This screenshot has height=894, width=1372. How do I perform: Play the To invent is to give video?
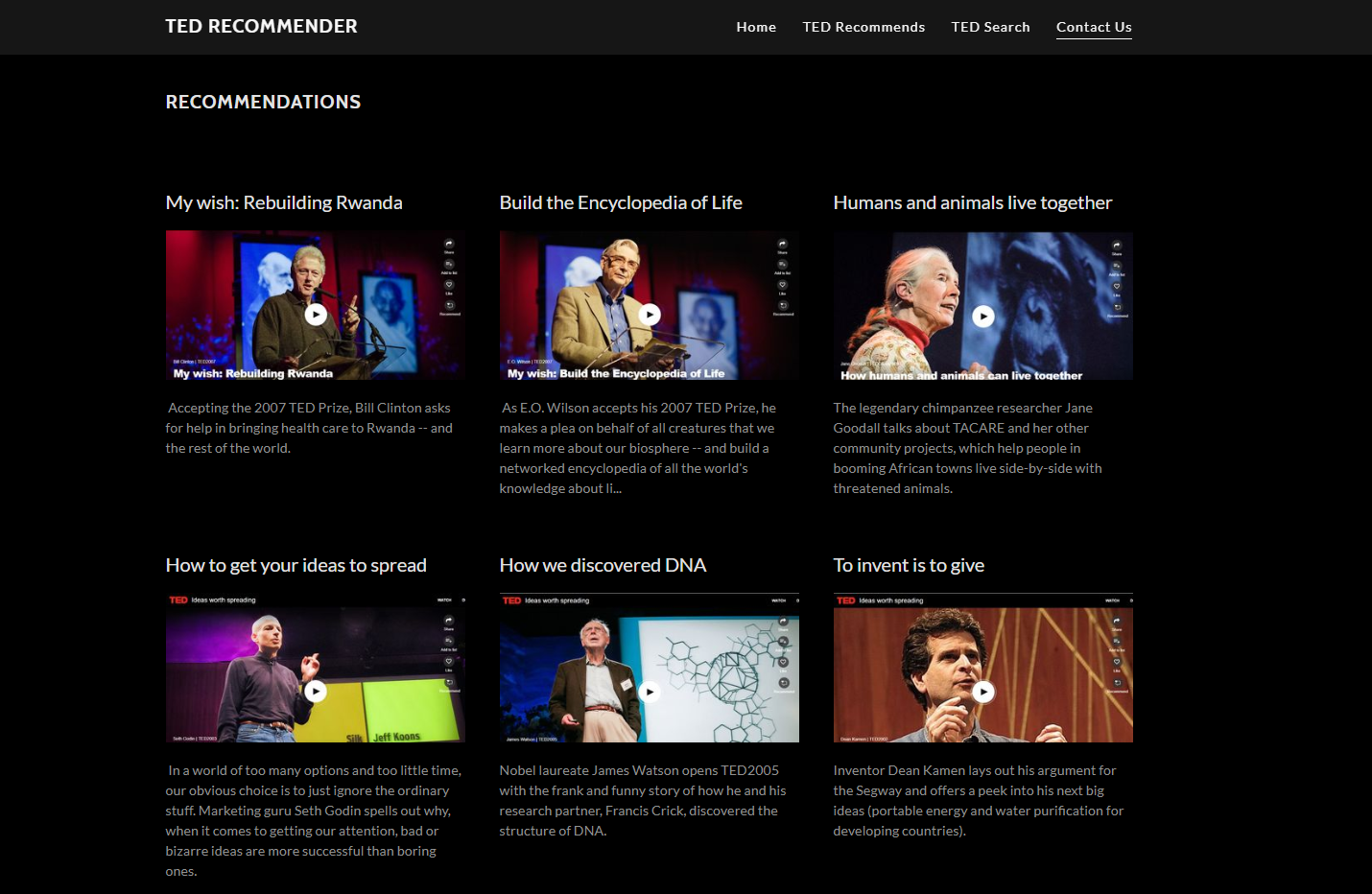tap(983, 691)
